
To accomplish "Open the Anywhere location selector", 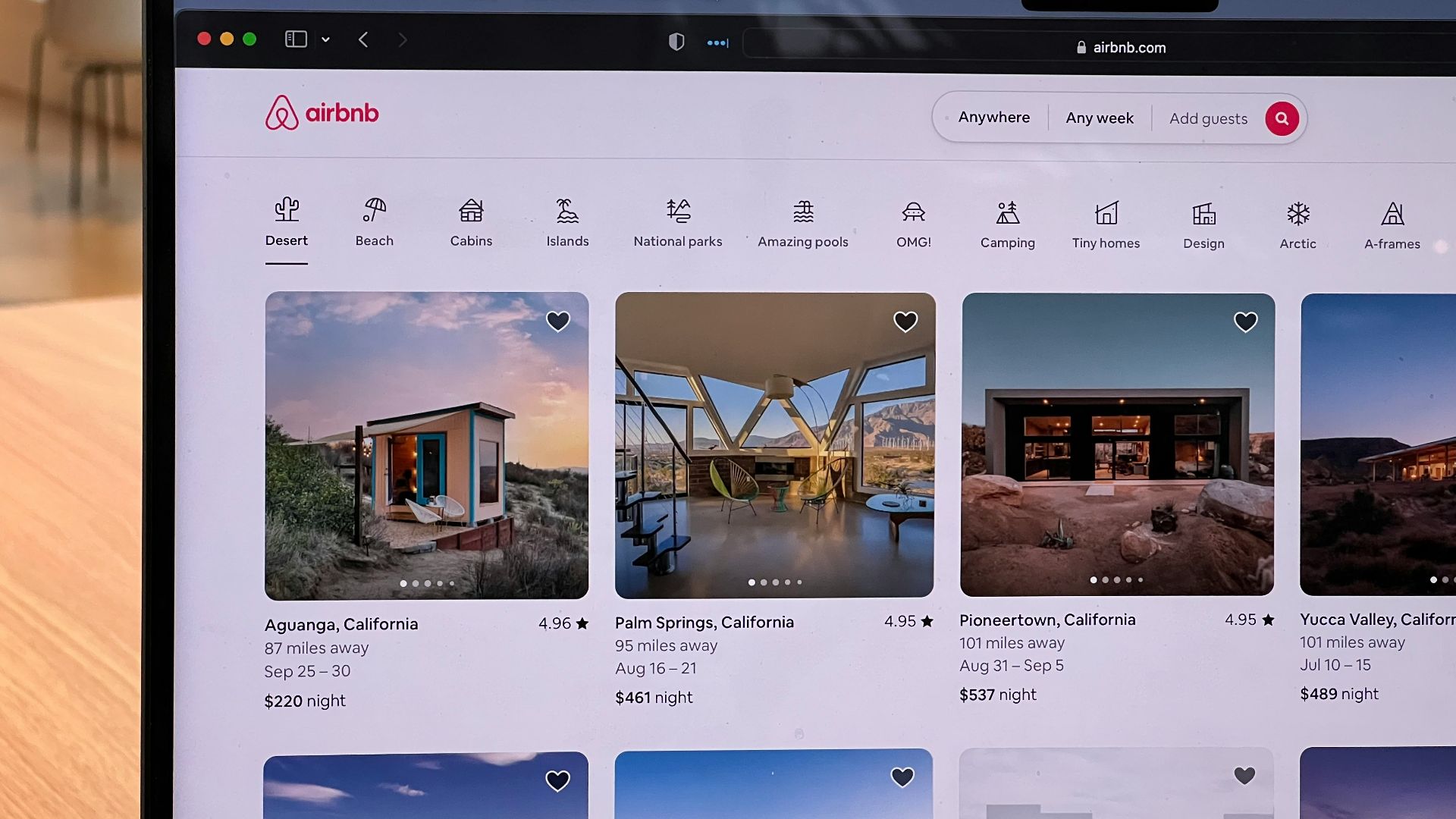I will [993, 118].
